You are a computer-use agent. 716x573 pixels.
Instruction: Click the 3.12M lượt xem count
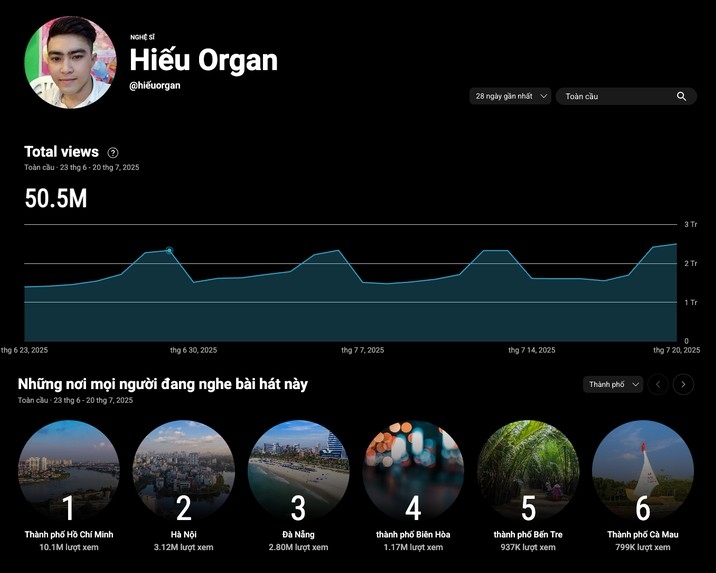(184, 547)
